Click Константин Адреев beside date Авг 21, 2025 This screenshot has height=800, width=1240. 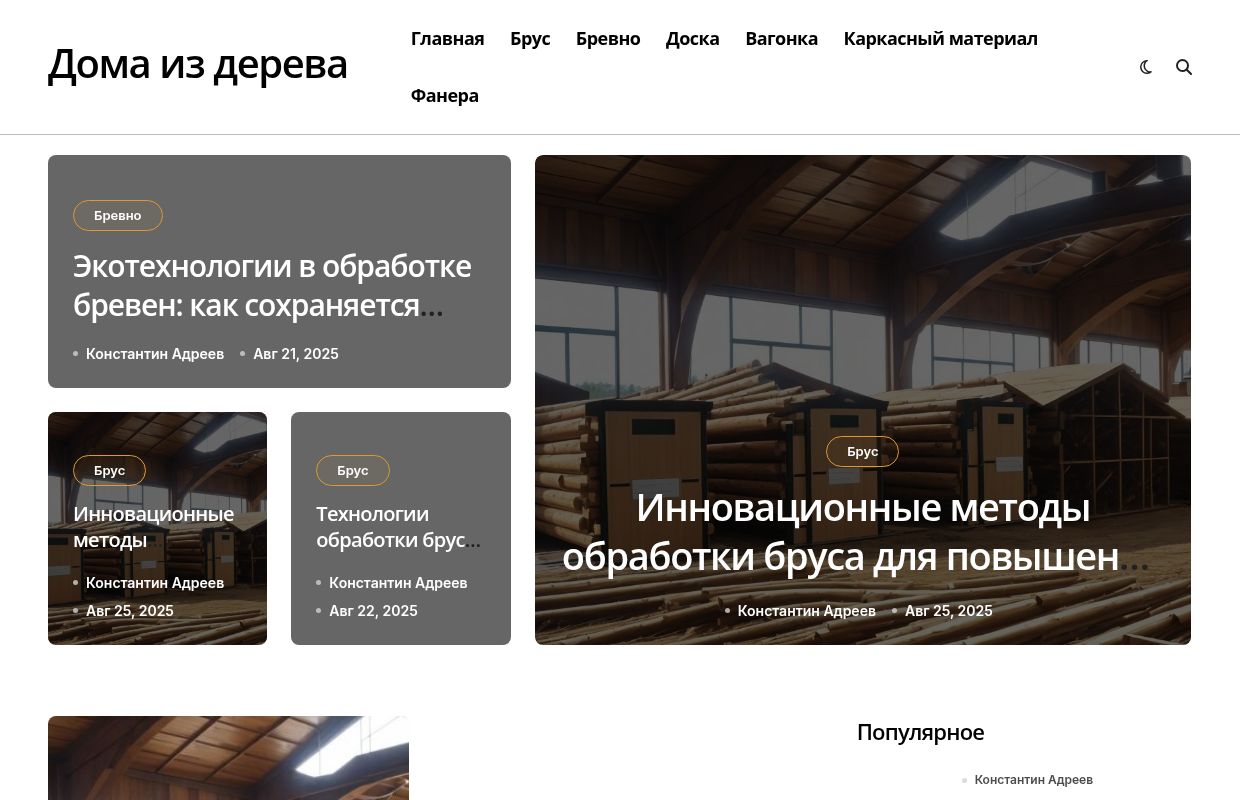[x=155, y=354]
